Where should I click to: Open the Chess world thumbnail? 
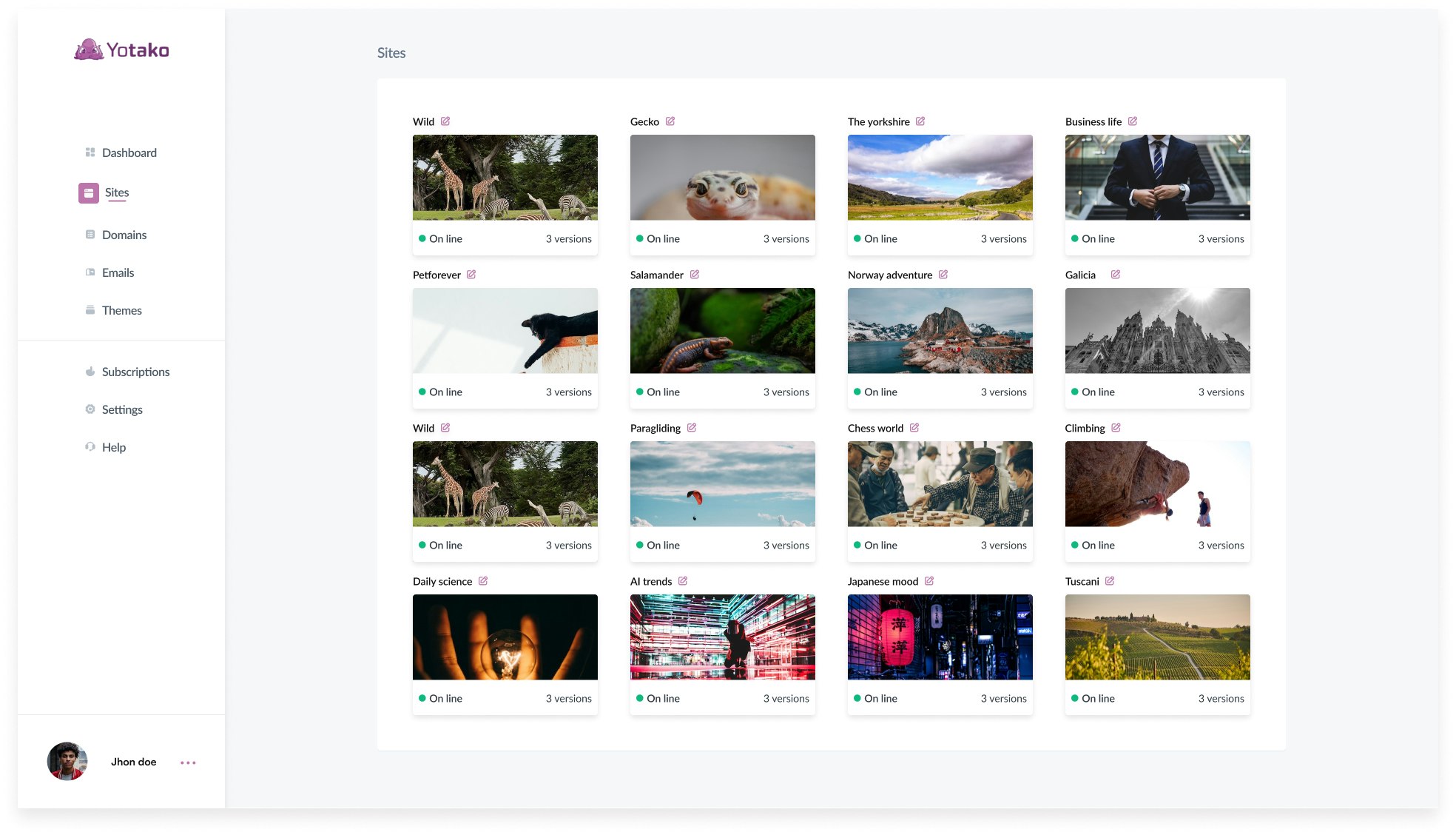pyautogui.click(x=940, y=484)
